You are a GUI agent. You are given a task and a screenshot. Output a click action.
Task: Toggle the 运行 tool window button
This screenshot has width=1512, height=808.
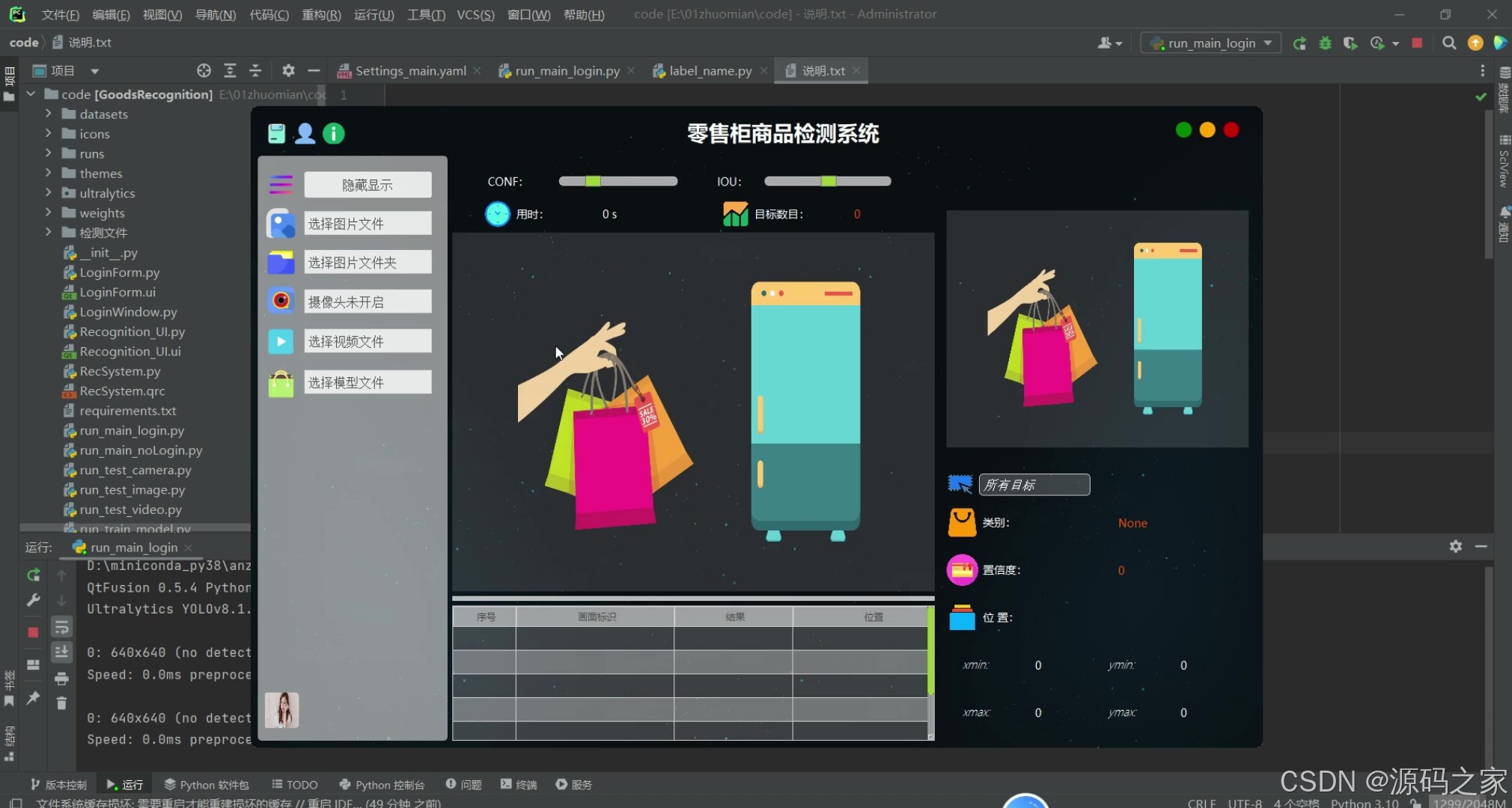coord(124,784)
